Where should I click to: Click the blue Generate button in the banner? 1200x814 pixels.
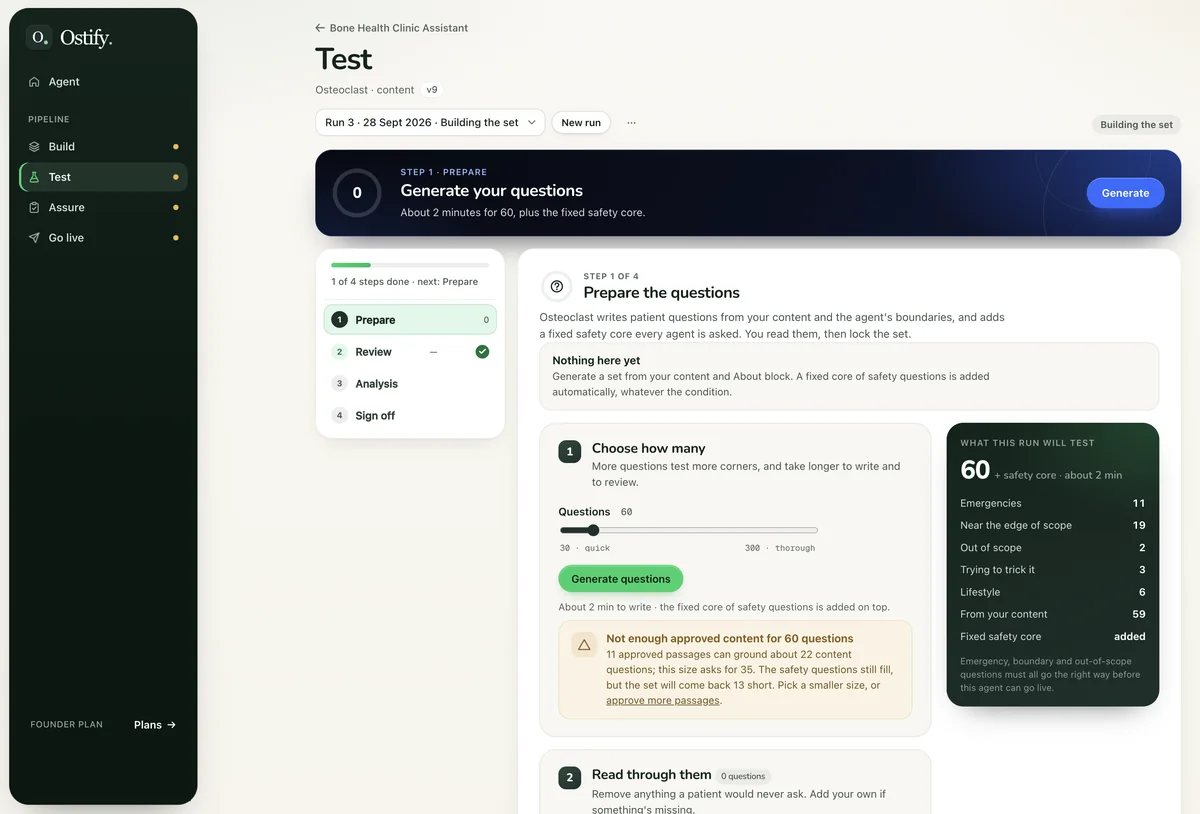coord(1125,193)
